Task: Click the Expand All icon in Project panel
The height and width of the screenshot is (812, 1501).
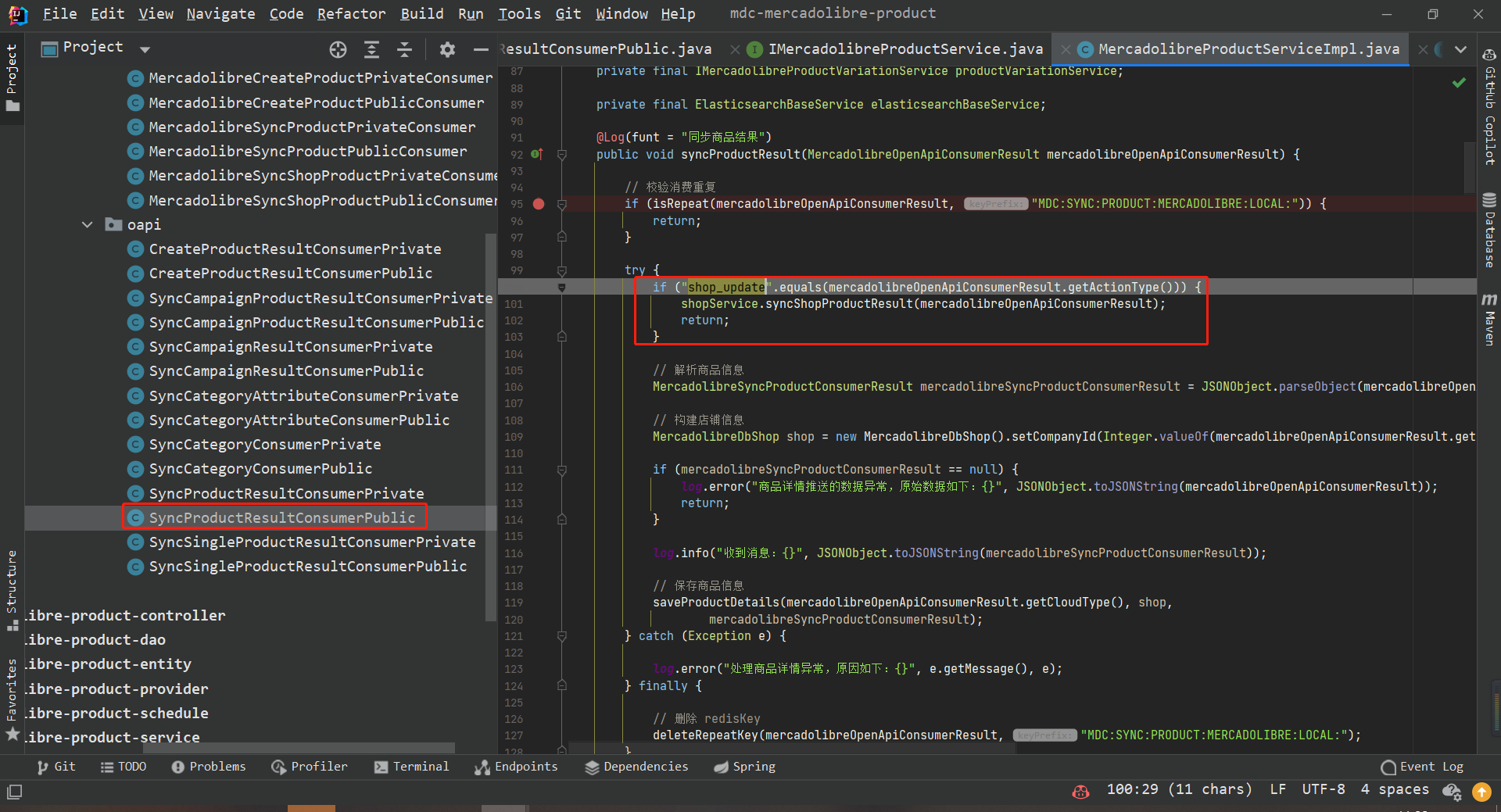Action: click(371, 50)
